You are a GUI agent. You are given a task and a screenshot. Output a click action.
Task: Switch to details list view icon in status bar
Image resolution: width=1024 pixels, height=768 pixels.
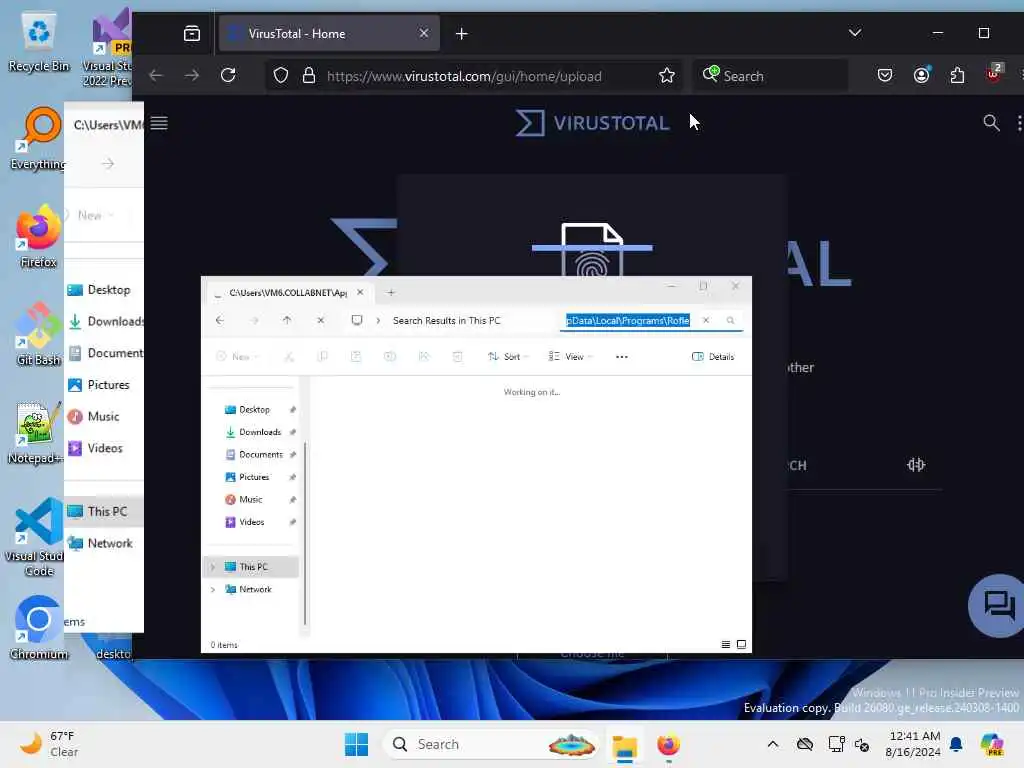[x=726, y=645]
